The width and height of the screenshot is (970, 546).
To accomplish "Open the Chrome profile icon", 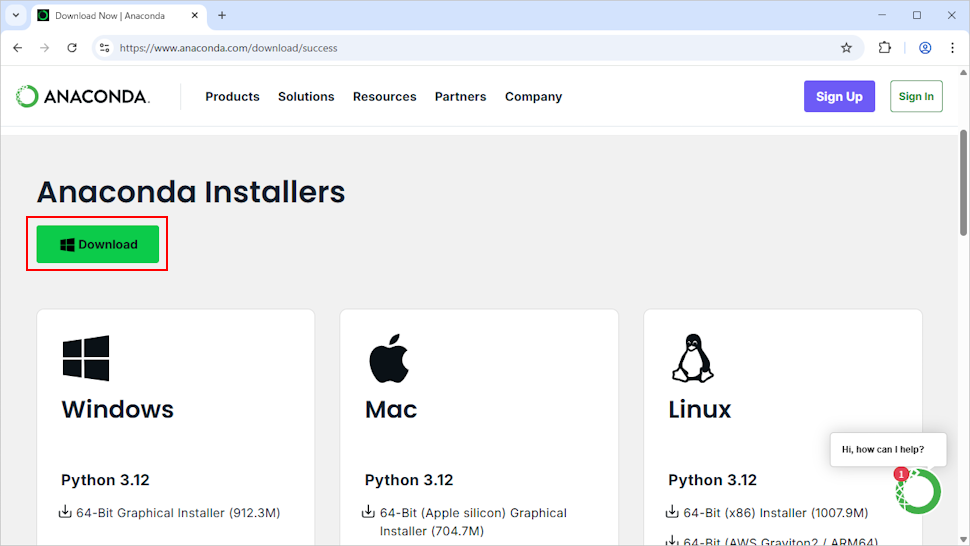I will tap(925, 48).
